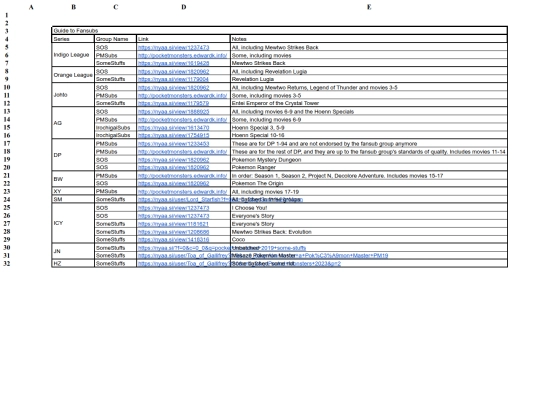Viewport: 540px width, 405px height.
Task: Click the 'I Choose You!' notes cell
Action: (x=369, y=208)
